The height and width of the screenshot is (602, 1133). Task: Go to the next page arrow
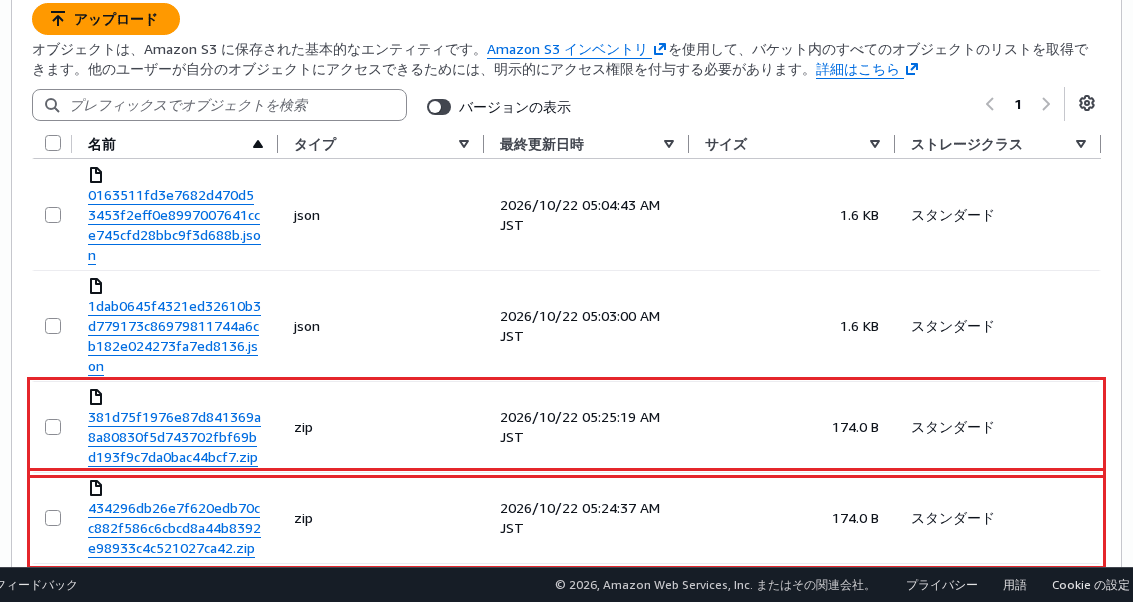[x=1046, y=104]
